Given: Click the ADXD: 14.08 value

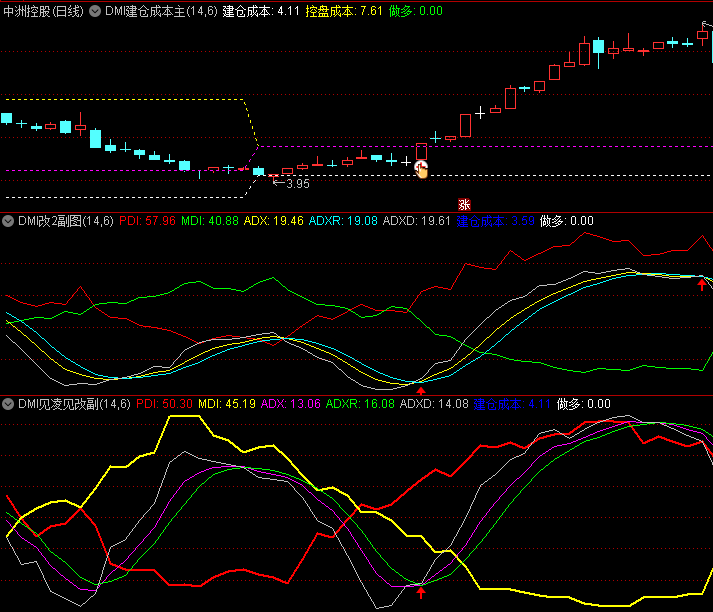Looking at the screenshot, I should (x=434, y=404).
